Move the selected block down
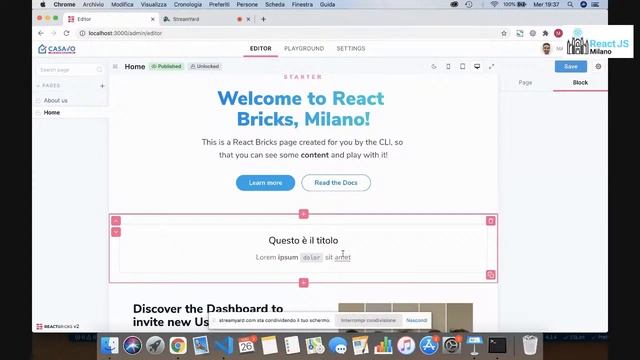 pos(116,232)
